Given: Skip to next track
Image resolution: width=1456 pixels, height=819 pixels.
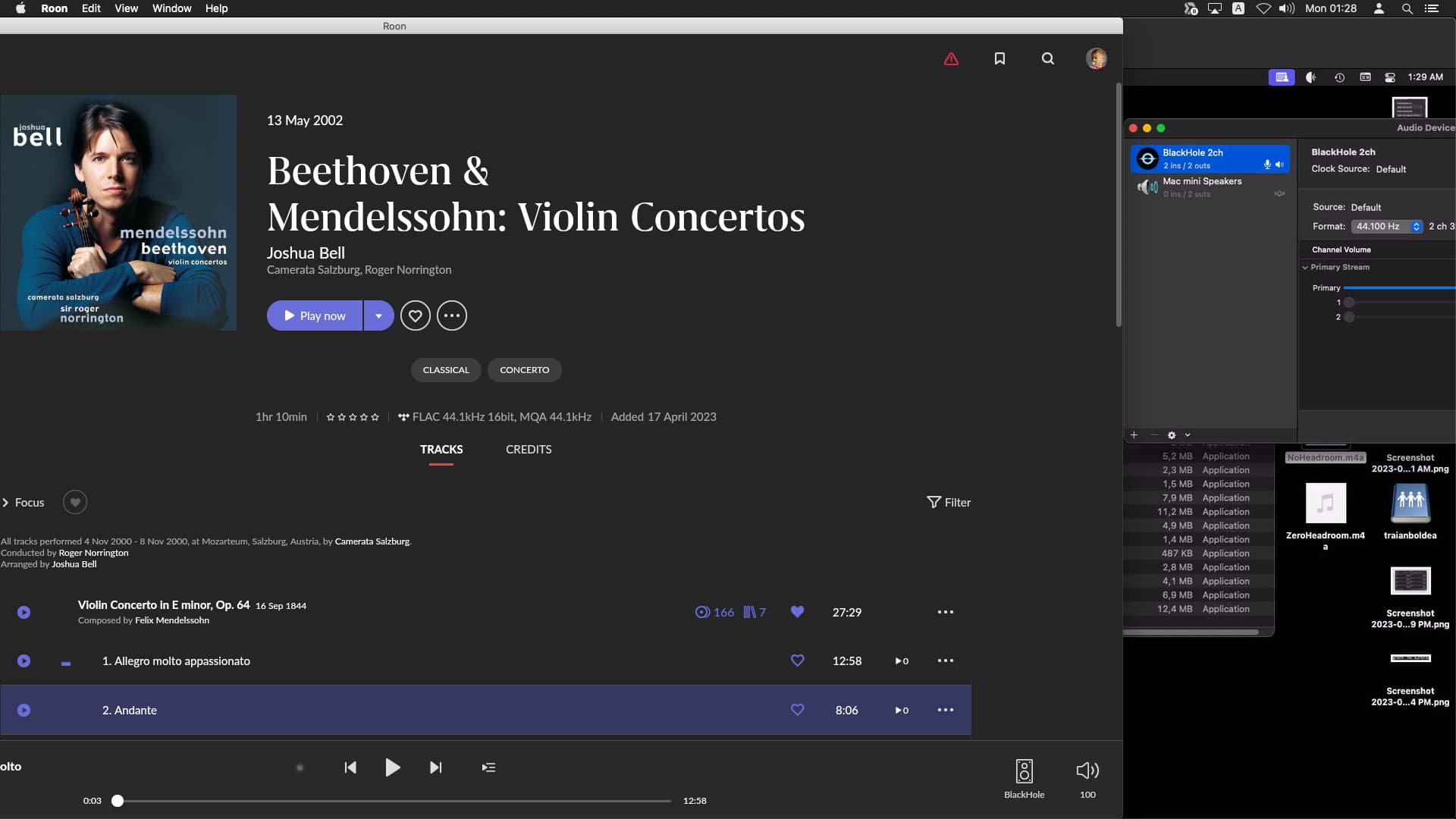Looking at the screenshot, I should tap(435, 767).
